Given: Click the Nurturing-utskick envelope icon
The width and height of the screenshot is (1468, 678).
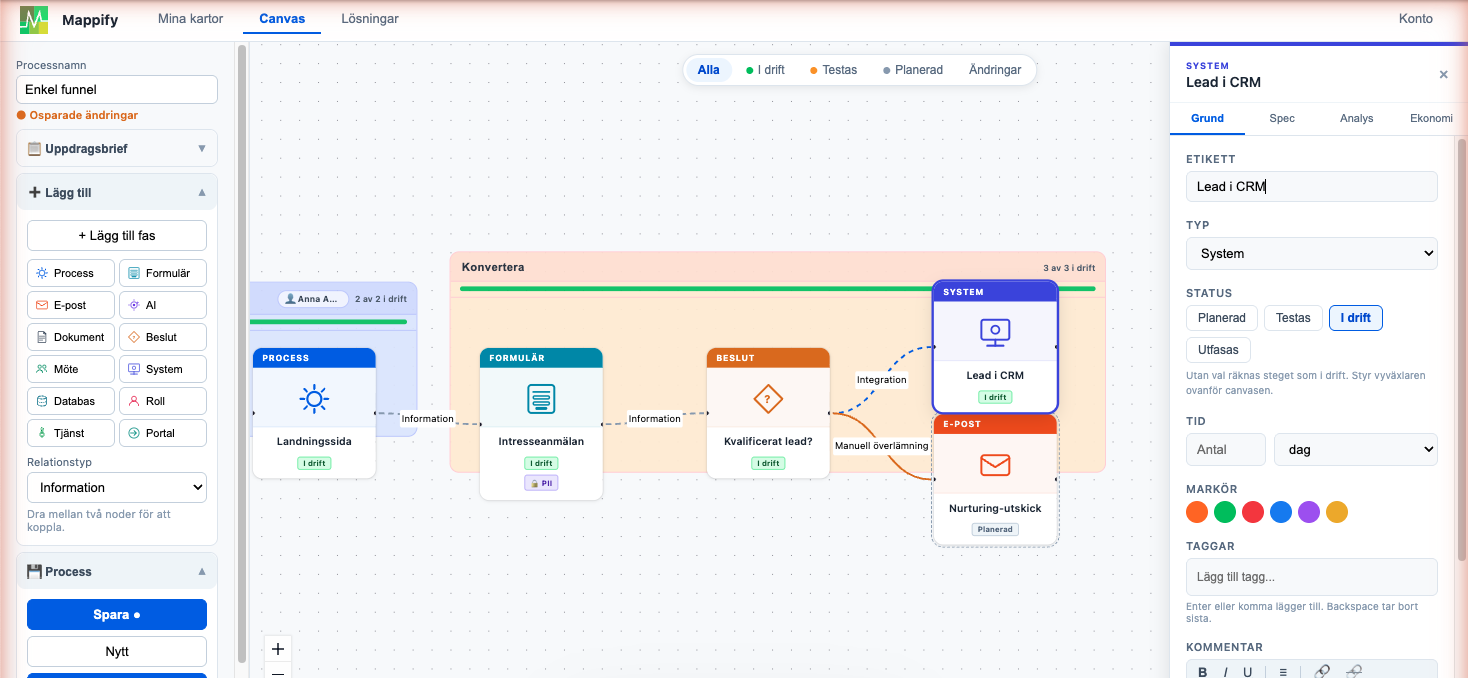Looking at the screenshot, I should click(995, 464).
